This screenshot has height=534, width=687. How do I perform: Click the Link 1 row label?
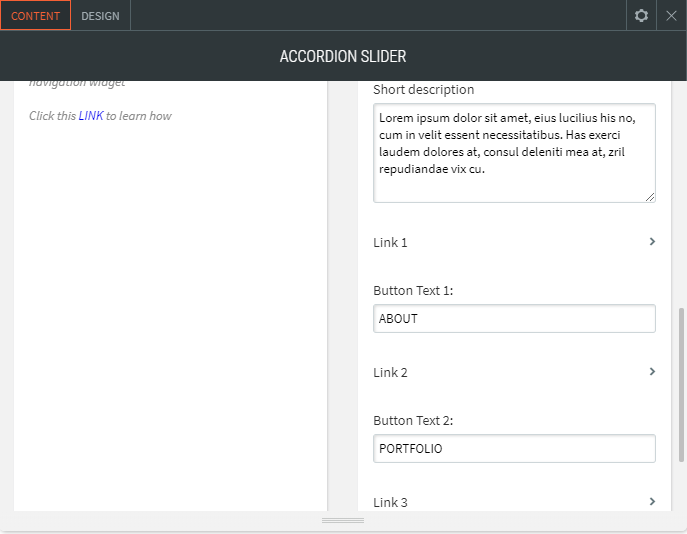[x=390, y=243]
